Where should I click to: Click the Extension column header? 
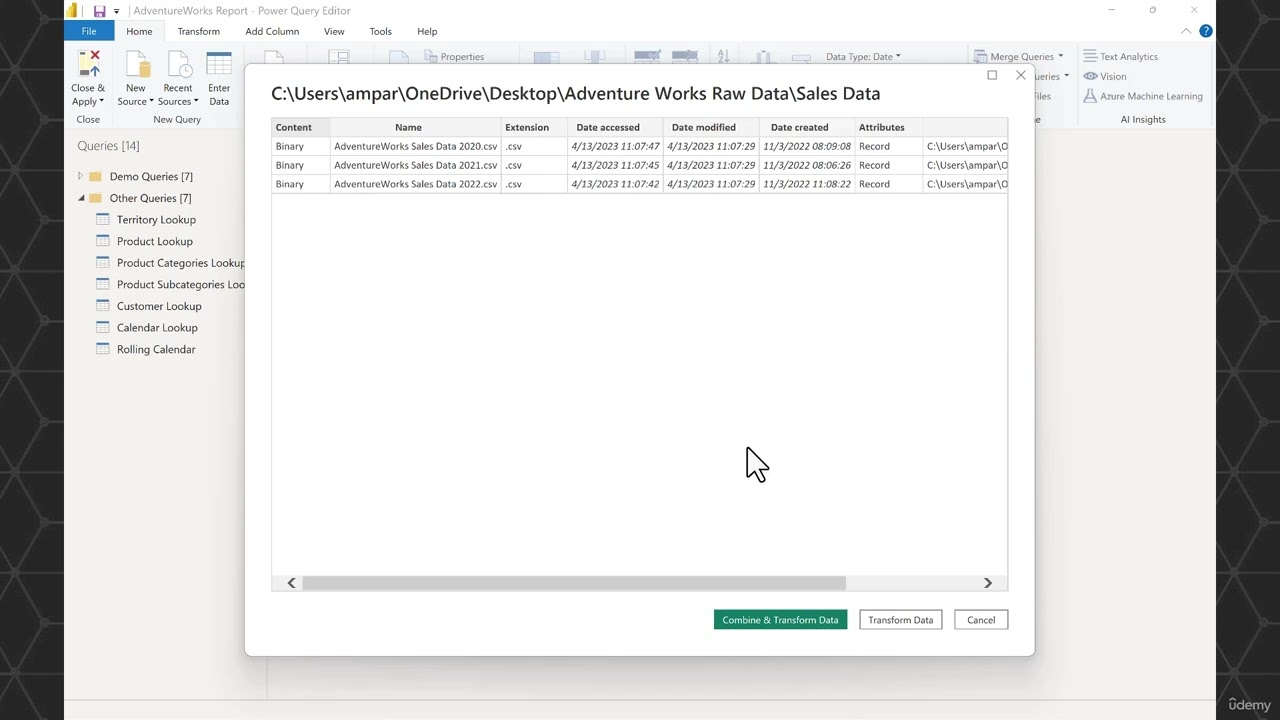534,127
